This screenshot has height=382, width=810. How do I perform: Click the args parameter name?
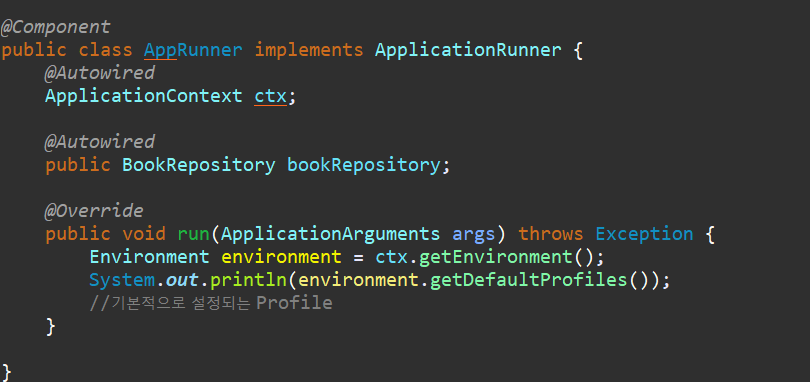pyautogui.click(x=474, y=235)
